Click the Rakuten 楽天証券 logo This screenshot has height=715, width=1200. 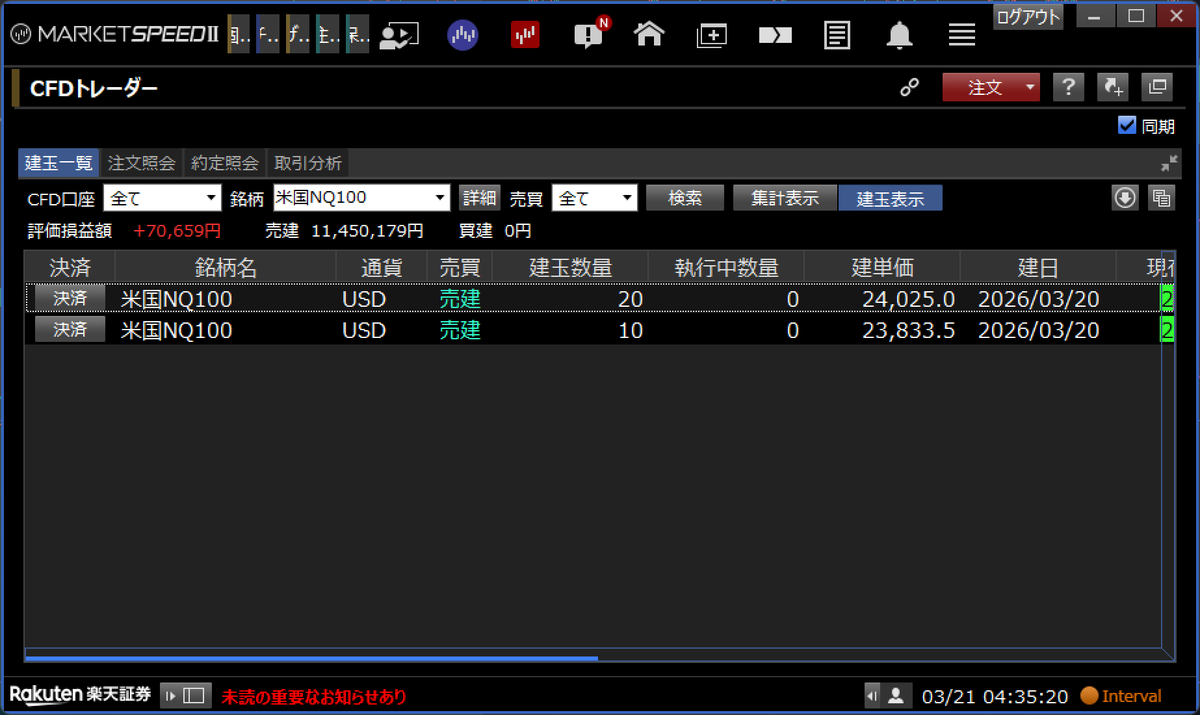pyautogui.click(x=80, y=695)
